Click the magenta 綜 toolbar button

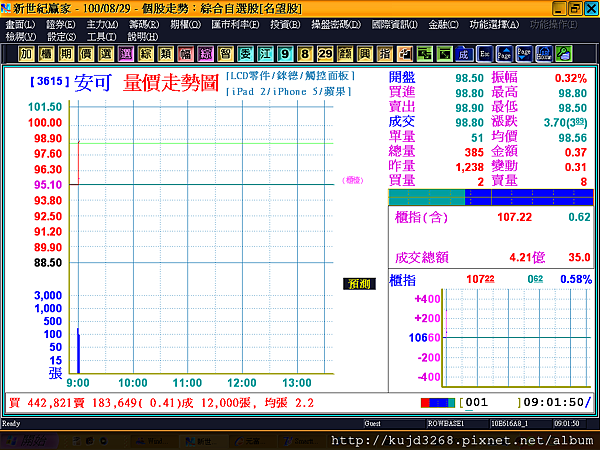[x=205, y=54]
